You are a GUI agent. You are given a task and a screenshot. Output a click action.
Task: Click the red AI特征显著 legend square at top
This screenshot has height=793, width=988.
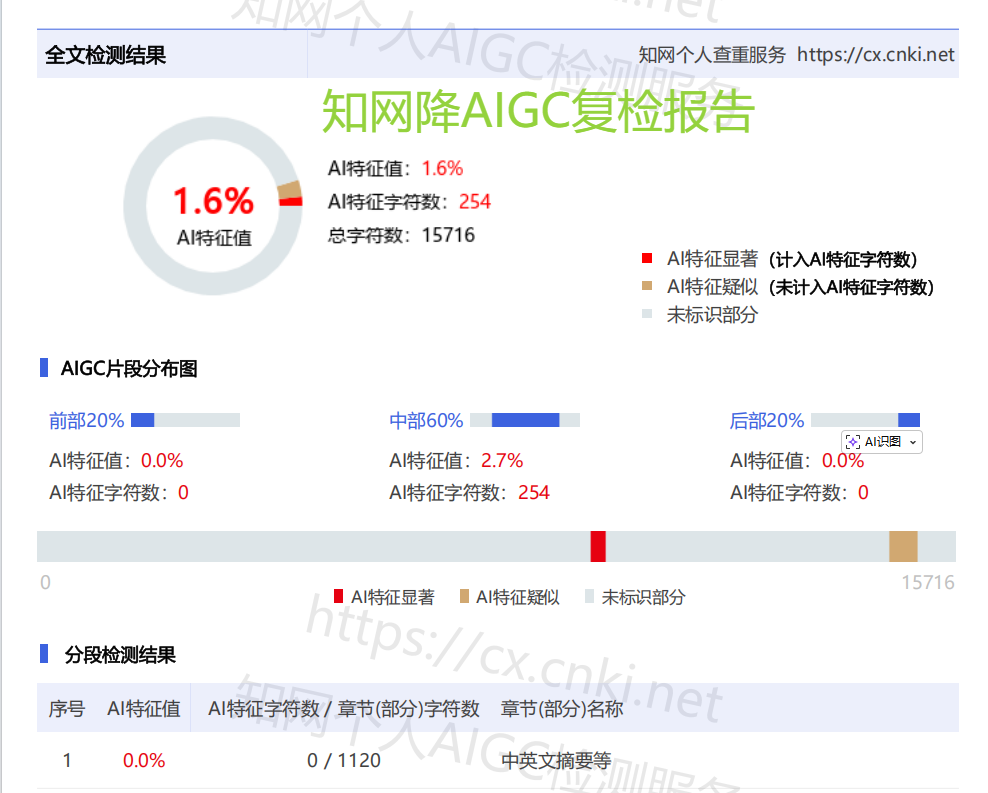pyautogui.click(x=647, y=259)
